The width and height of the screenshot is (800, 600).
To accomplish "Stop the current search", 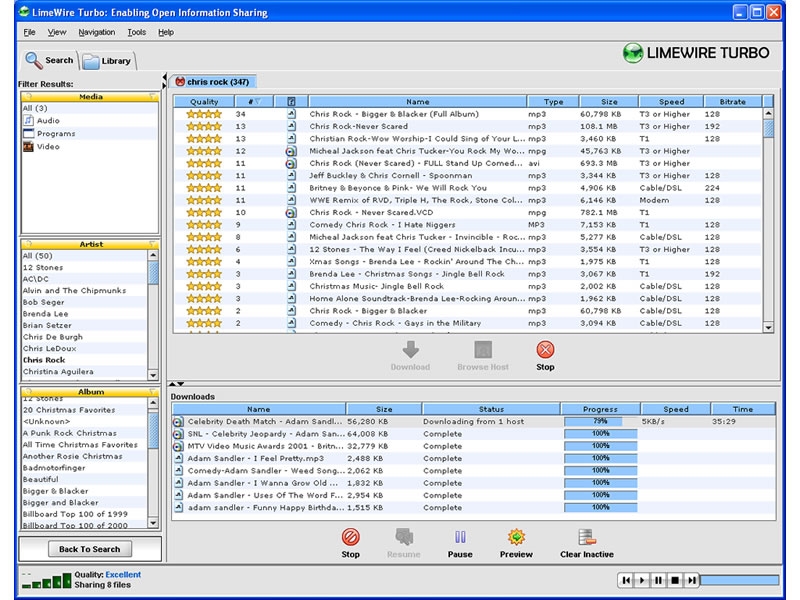I will tap(545, 352).
